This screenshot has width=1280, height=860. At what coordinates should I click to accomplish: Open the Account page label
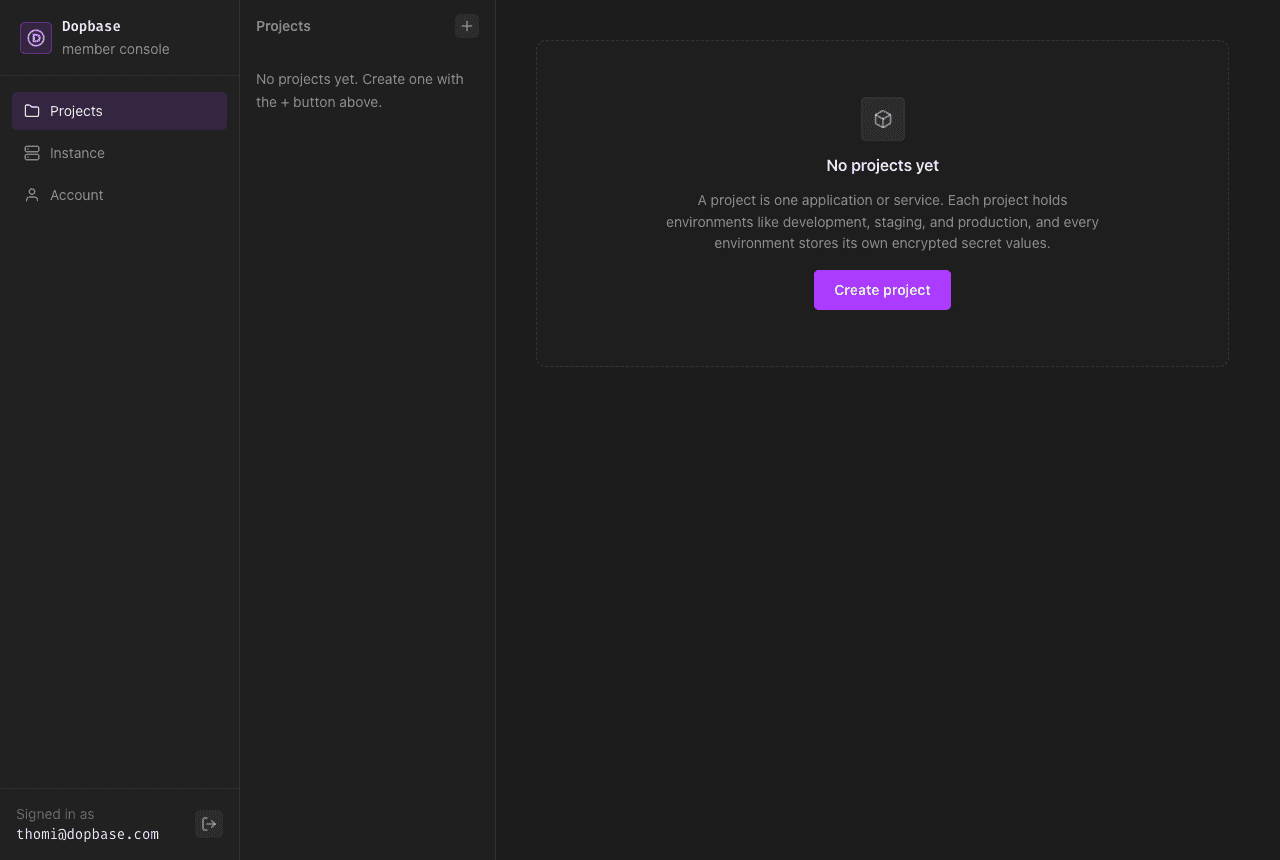[x=77, y=195]
